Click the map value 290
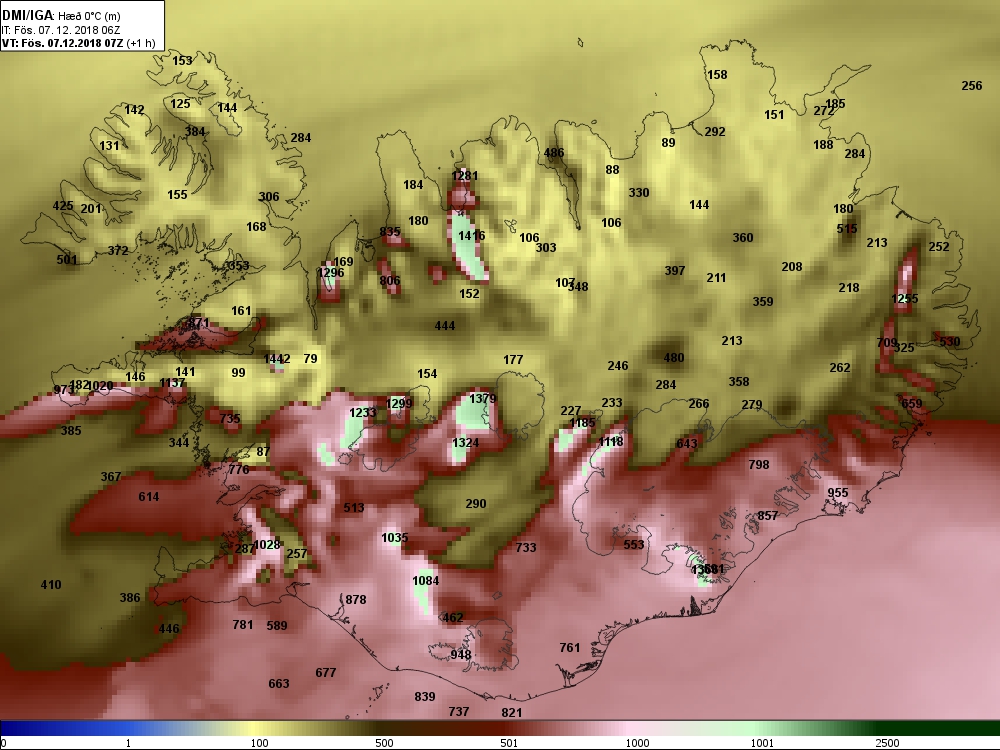 [x=476, y=504]
